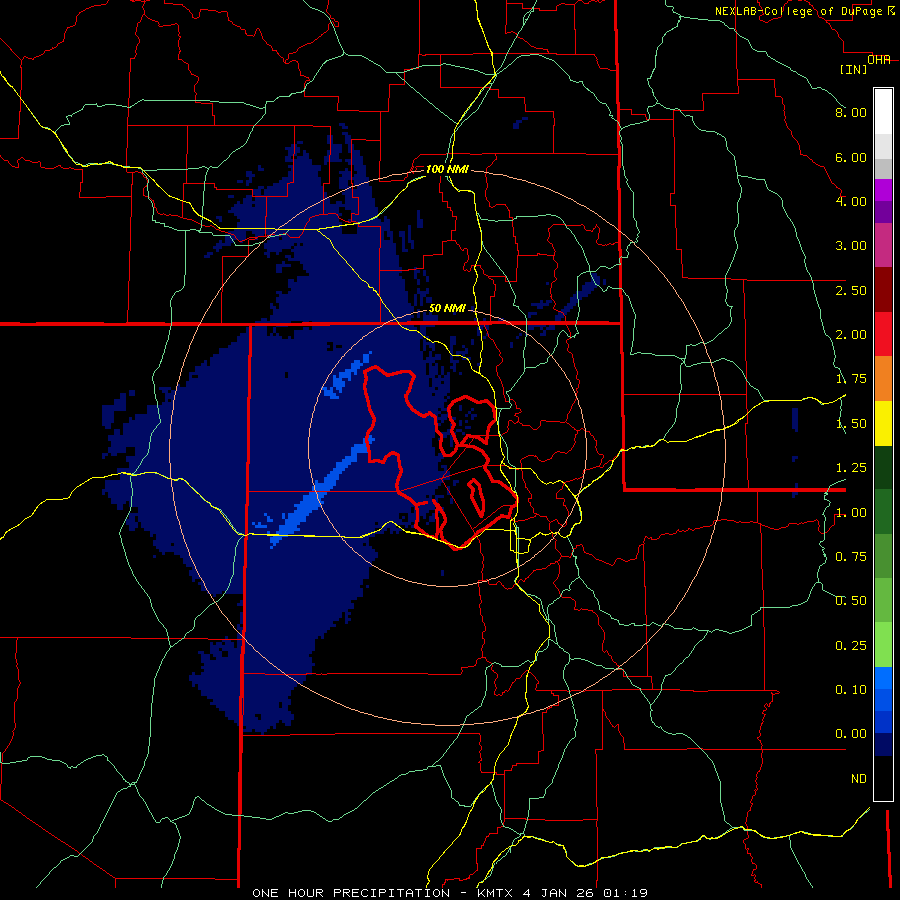Click the 4 JAN 26 date in the caption

[x=560, y=893]
